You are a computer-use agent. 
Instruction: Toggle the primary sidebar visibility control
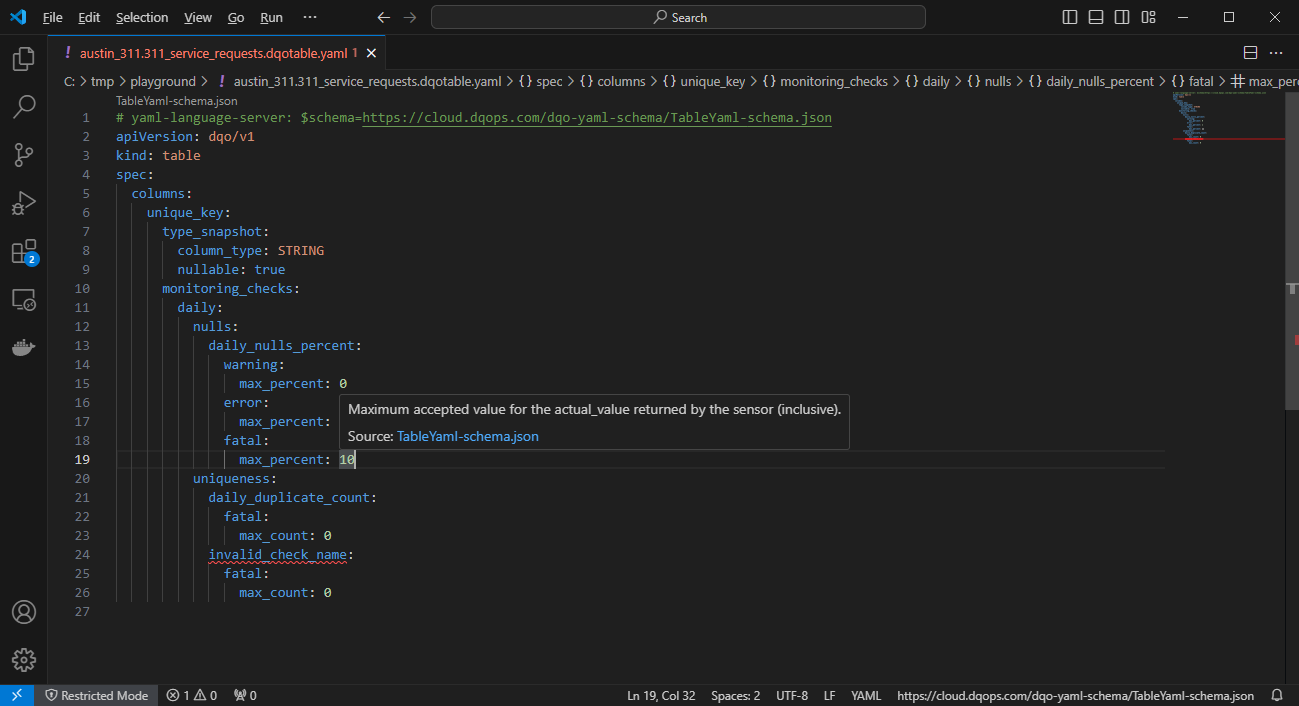tap(1069, 16)
